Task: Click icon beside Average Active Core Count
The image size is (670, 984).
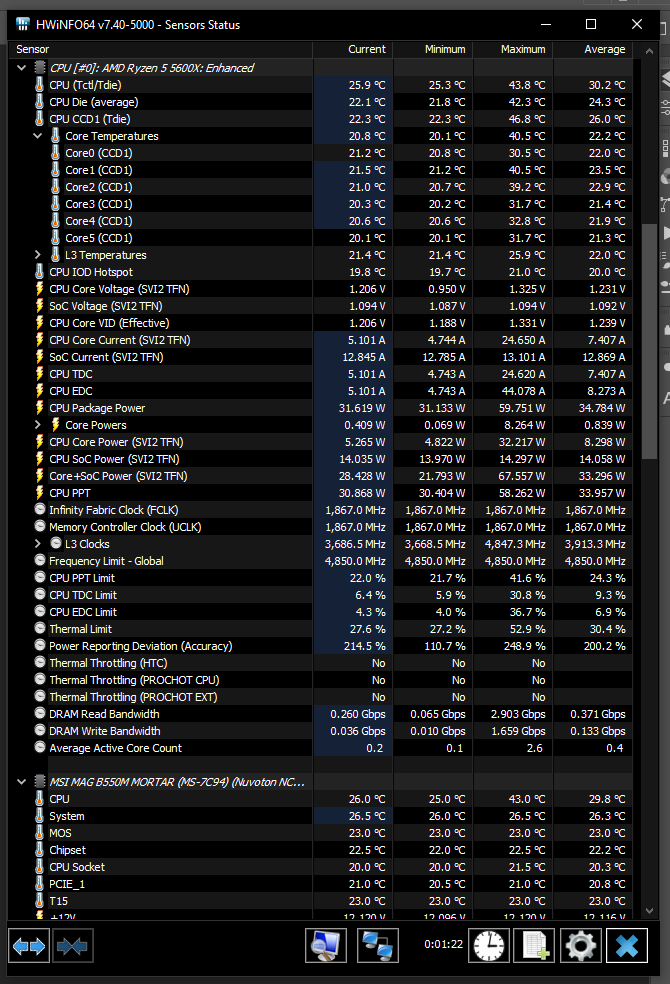Action: pos(40,747)
